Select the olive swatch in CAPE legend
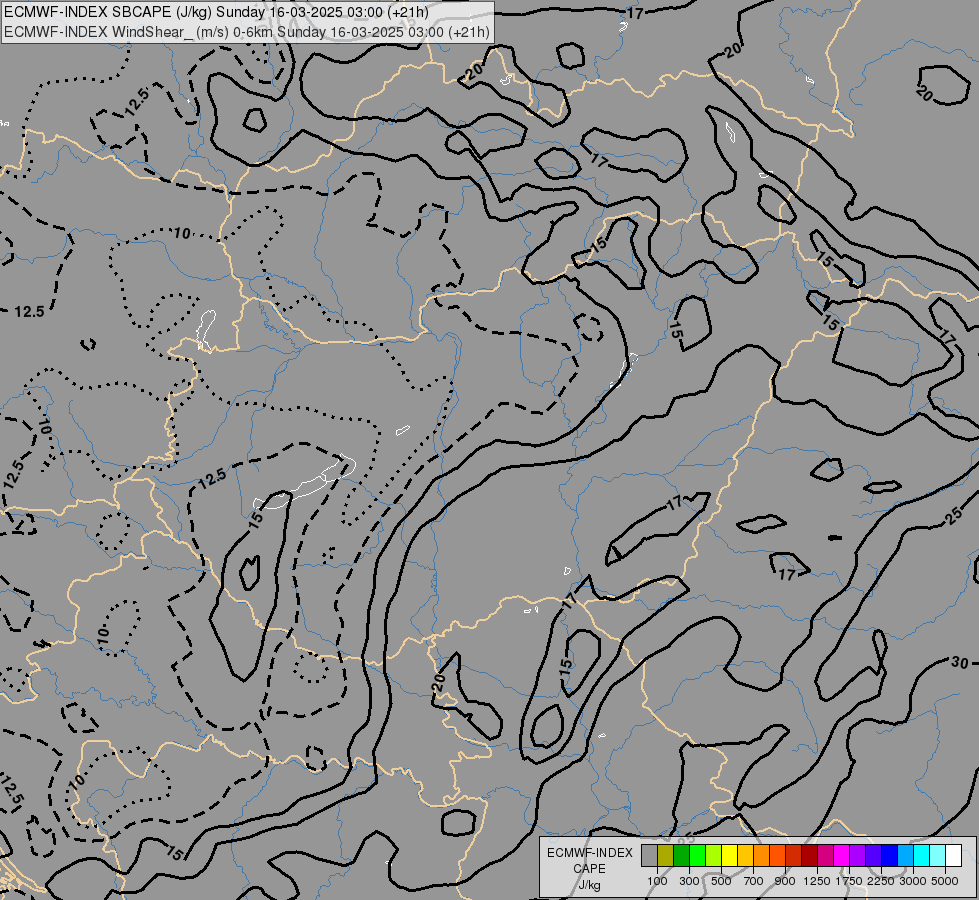 (666, 855)
